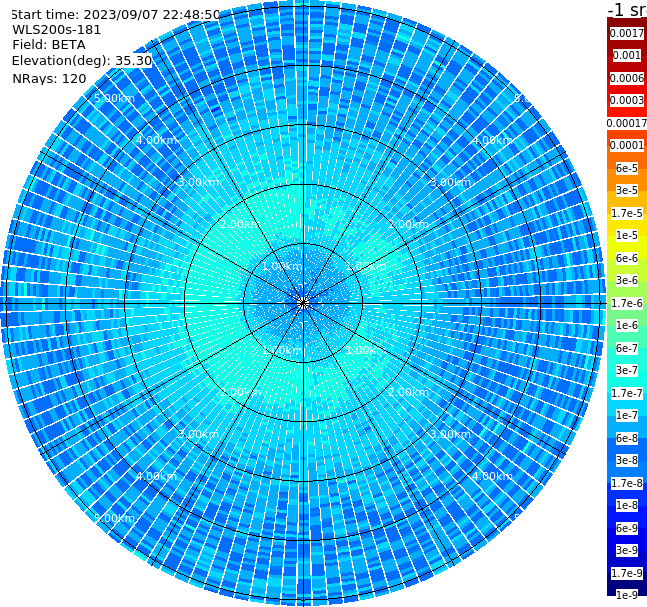Screen dimensions: 647x607
Task: Select the Field: BETA label
Action: (x=49, y=45)
